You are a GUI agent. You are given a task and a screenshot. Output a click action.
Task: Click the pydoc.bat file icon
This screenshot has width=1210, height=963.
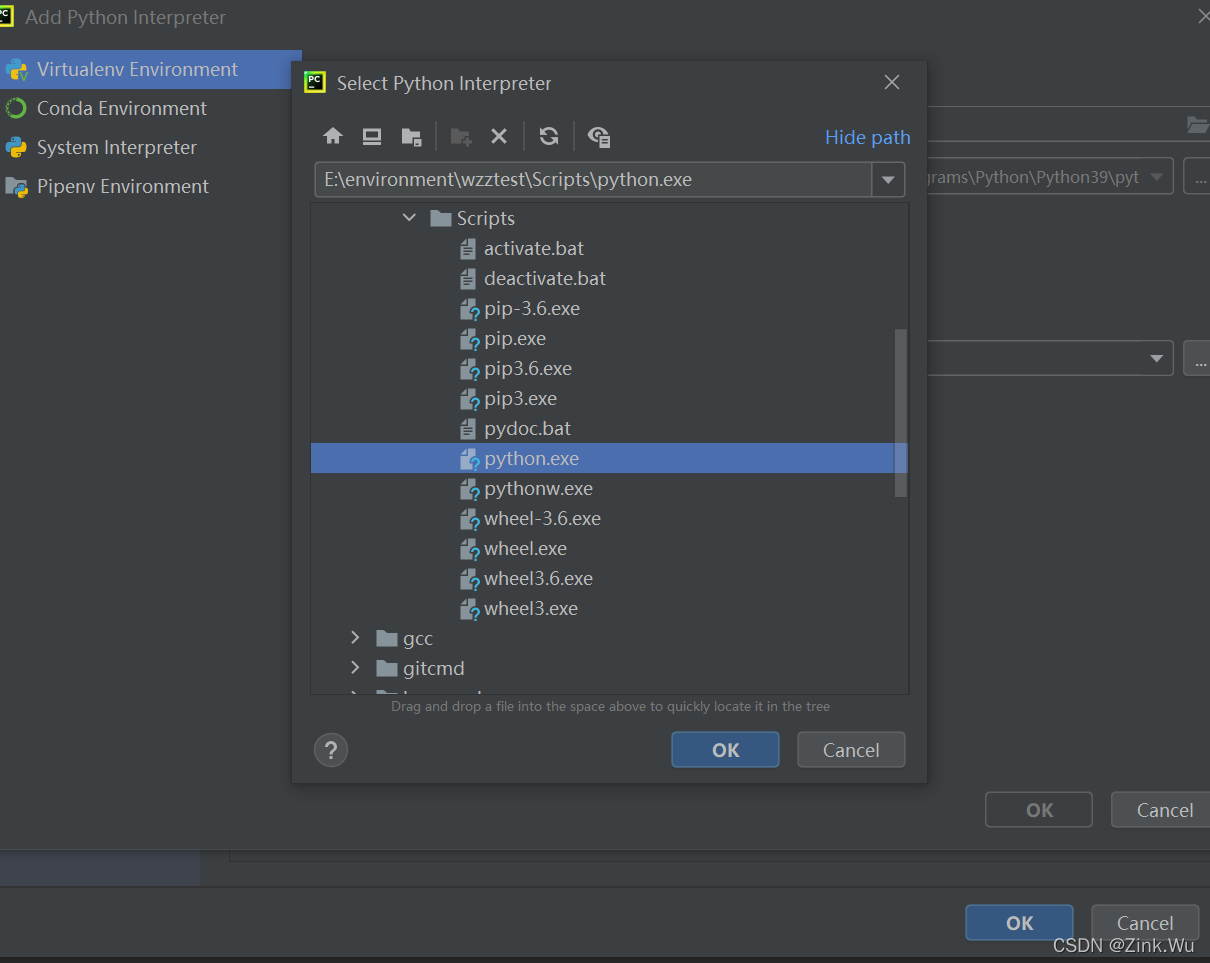468,428
